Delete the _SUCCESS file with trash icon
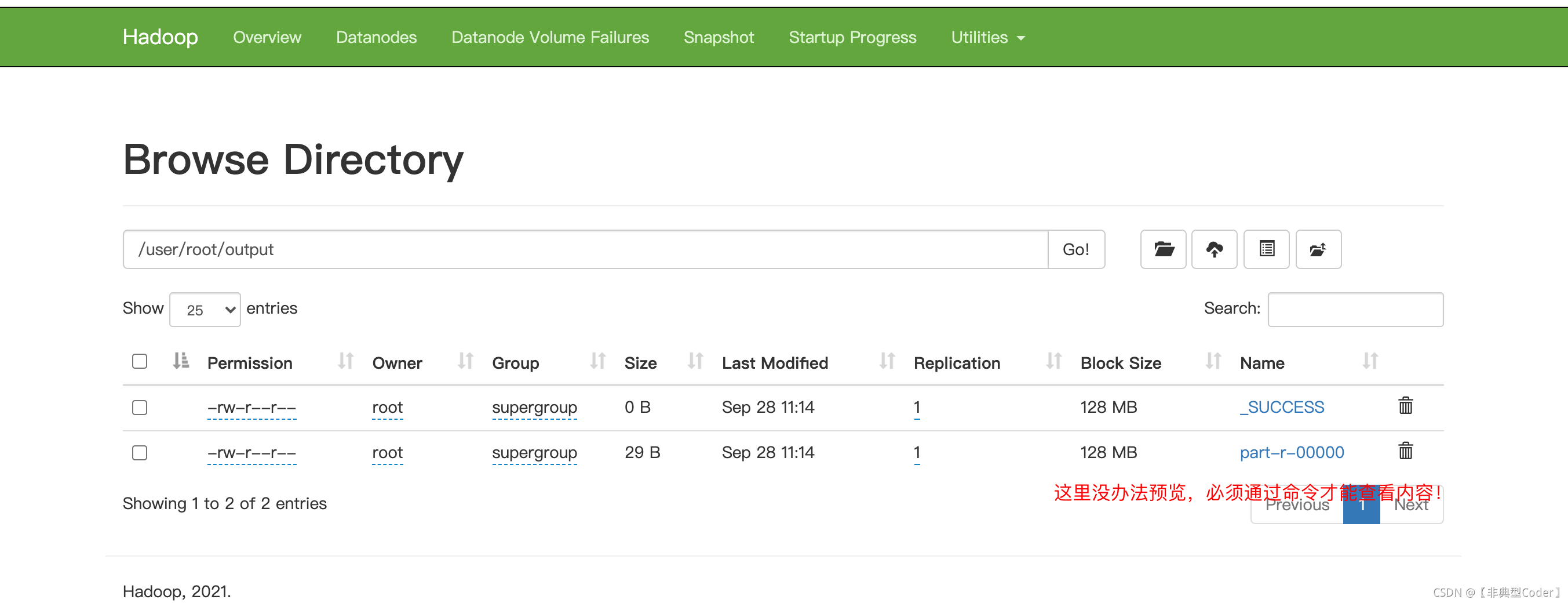 [x=1406, y=406]
